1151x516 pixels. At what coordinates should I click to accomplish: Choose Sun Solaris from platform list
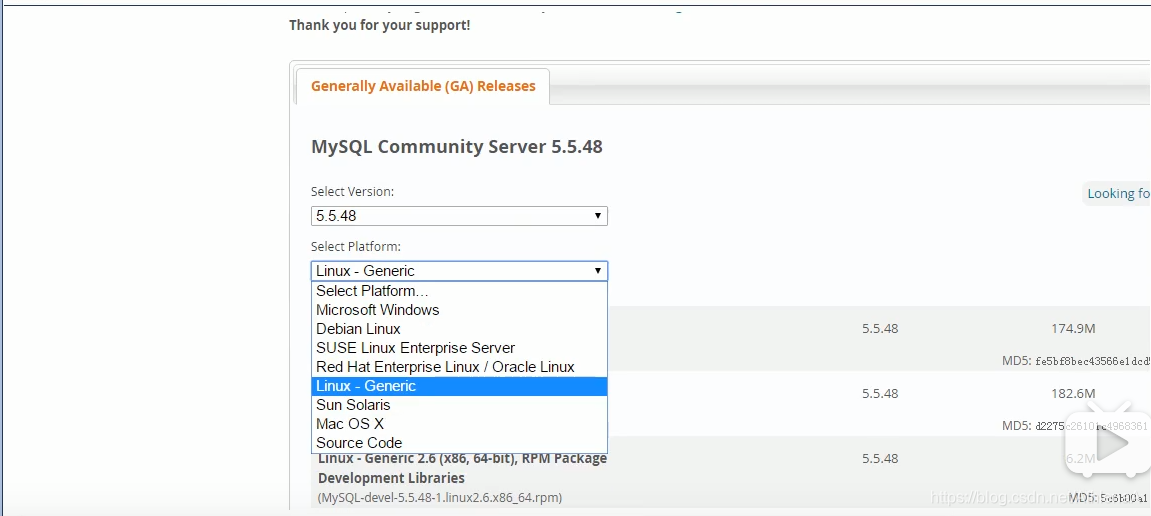(x=459, y=405)
